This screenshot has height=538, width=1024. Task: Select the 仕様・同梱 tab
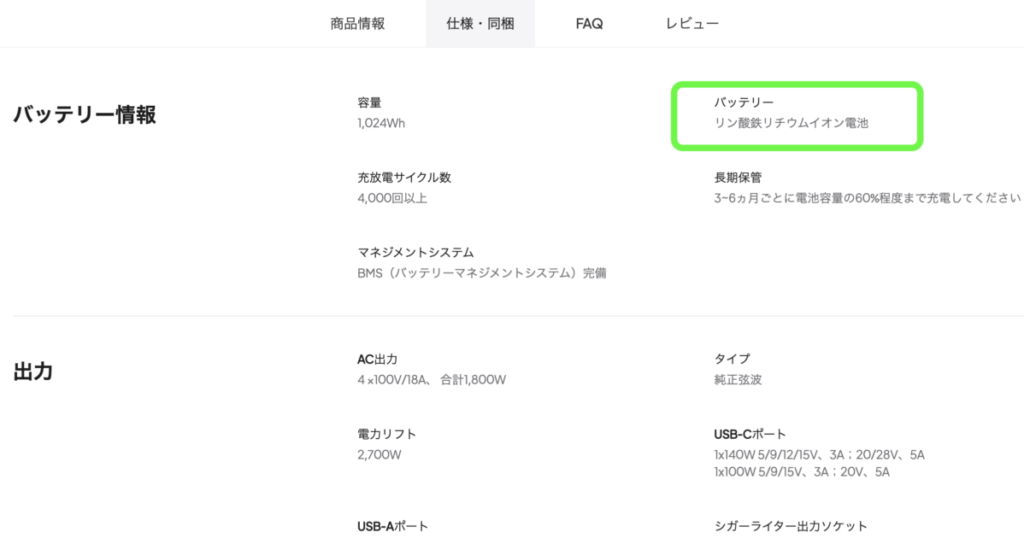pyautogui.click(x=480, y=23)
